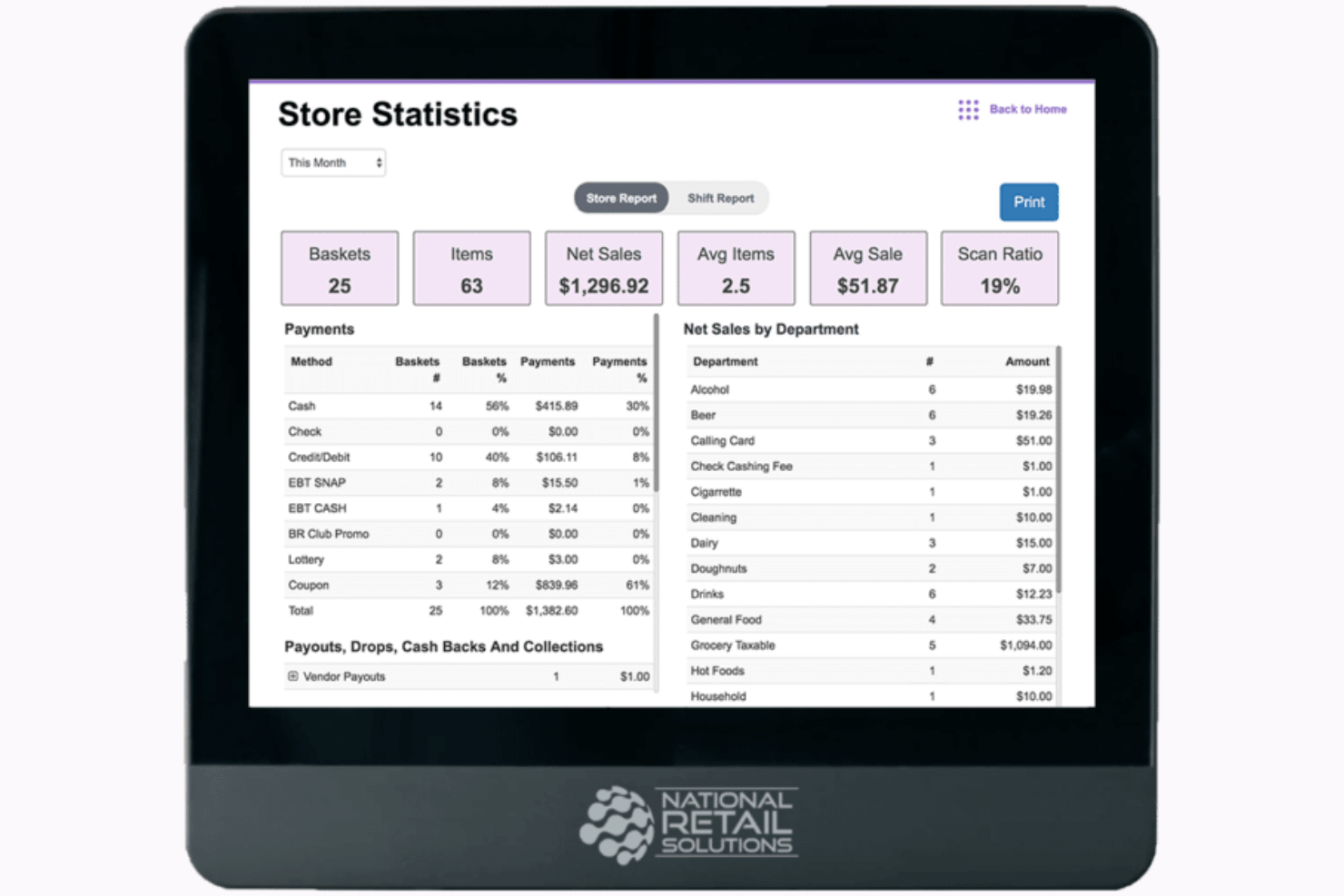The height and width of the screenshot is (896, 1344).
Task: Switch to Store Report tab
Action: click(x=621, y=198)
